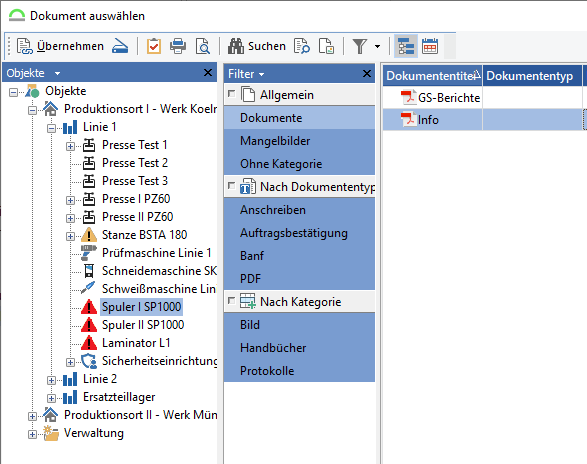The height and width of the screenshot is (464, 587).
Task: Click the Übernehmen button label
Action: click(70, 46)
